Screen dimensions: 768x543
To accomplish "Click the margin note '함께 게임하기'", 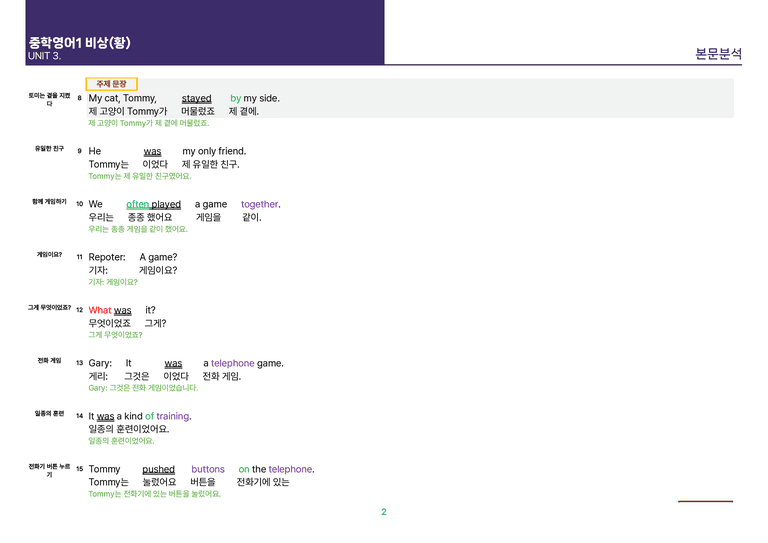I will (49, 201).
